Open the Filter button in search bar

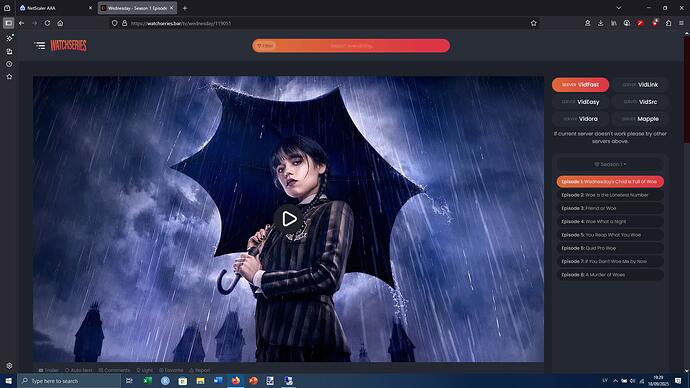click(265, 46)
